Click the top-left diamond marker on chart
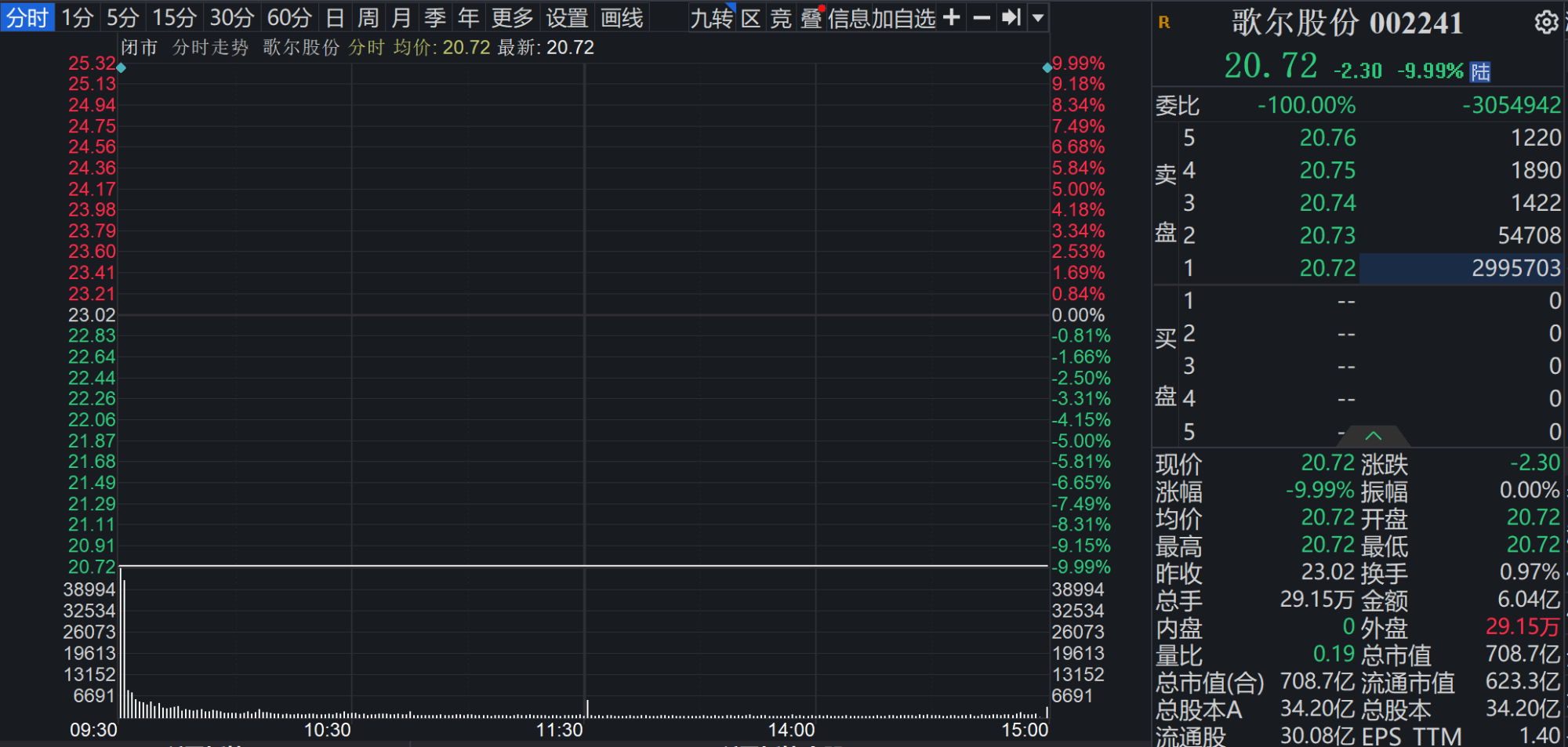Viewport: 1568px width, 747px height. pos(121,68)
